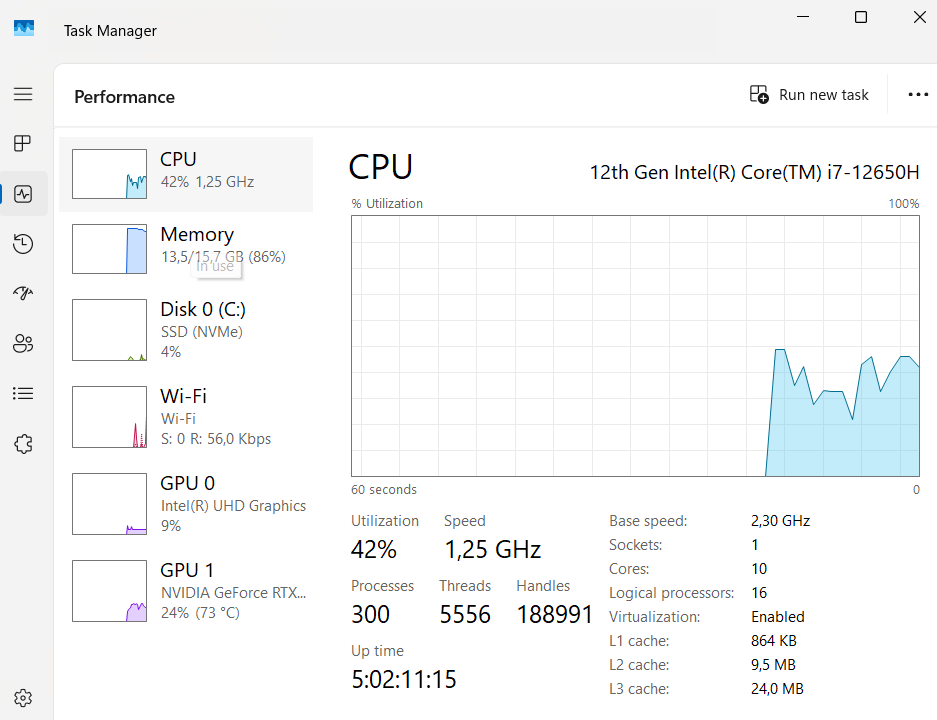Click the Task Manager title bar icon
The height and width of the screenshot is (720, 937).
click(x=24, y=29)
